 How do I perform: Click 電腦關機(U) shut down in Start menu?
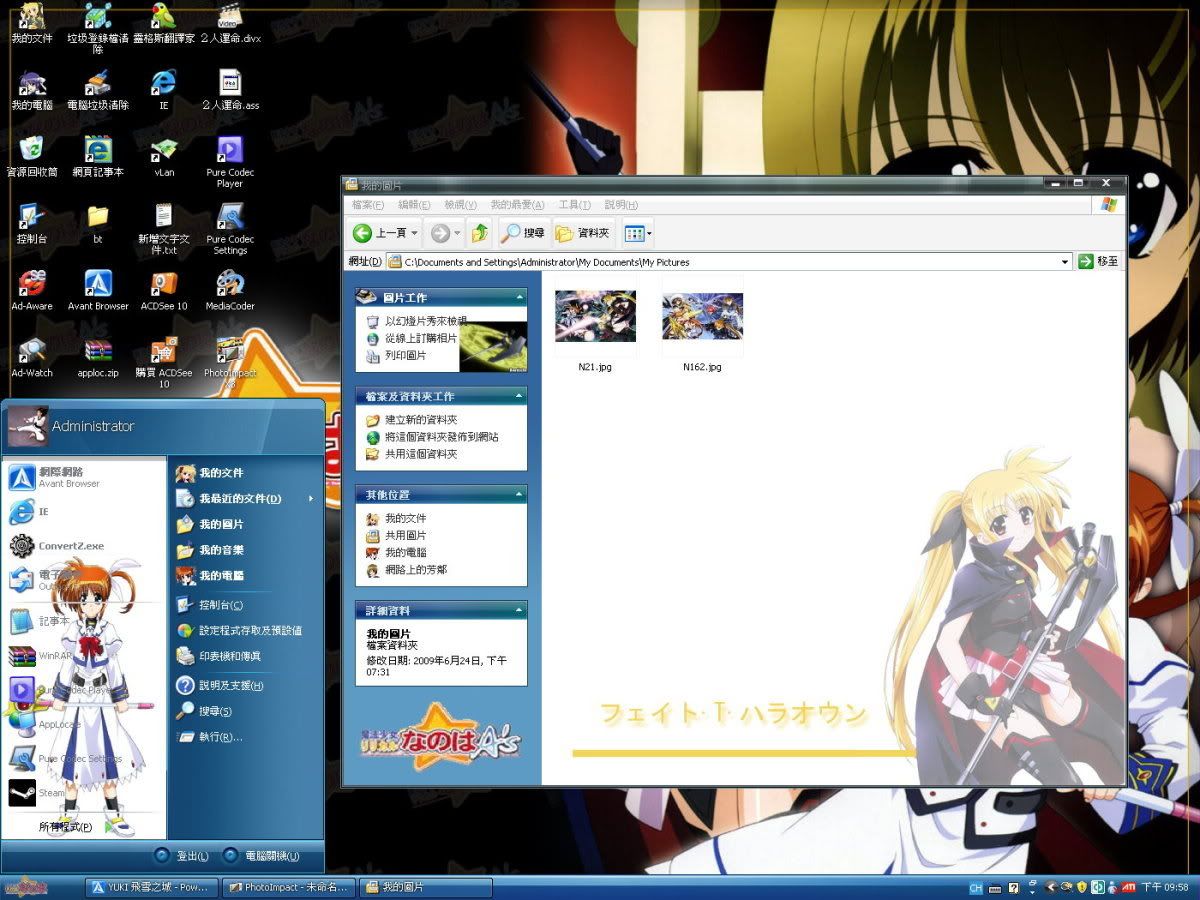coord(260,856)
